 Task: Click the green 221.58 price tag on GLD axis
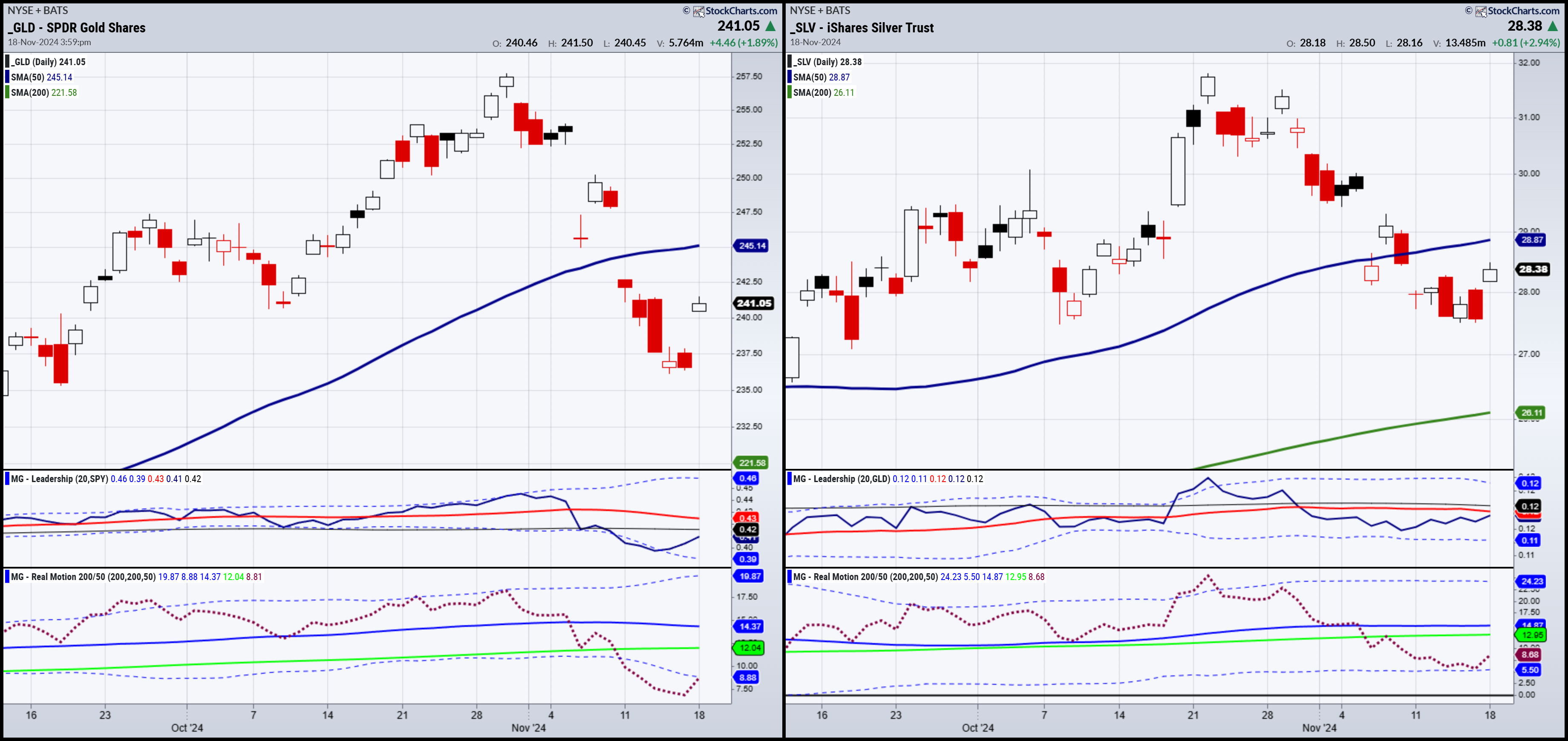point(752,462)
